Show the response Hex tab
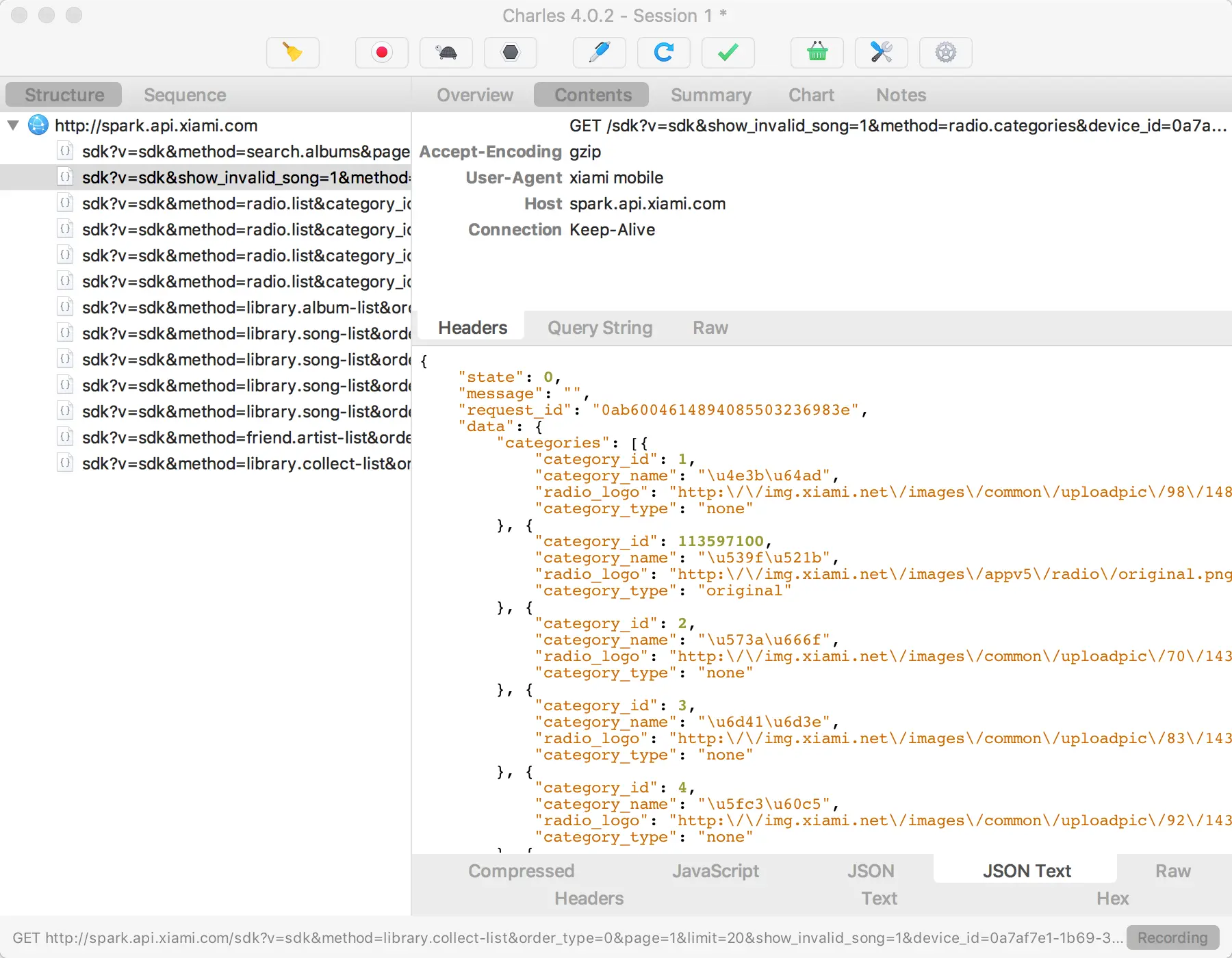Viewport: 1232px width, 958px height. coord(1112,898)
